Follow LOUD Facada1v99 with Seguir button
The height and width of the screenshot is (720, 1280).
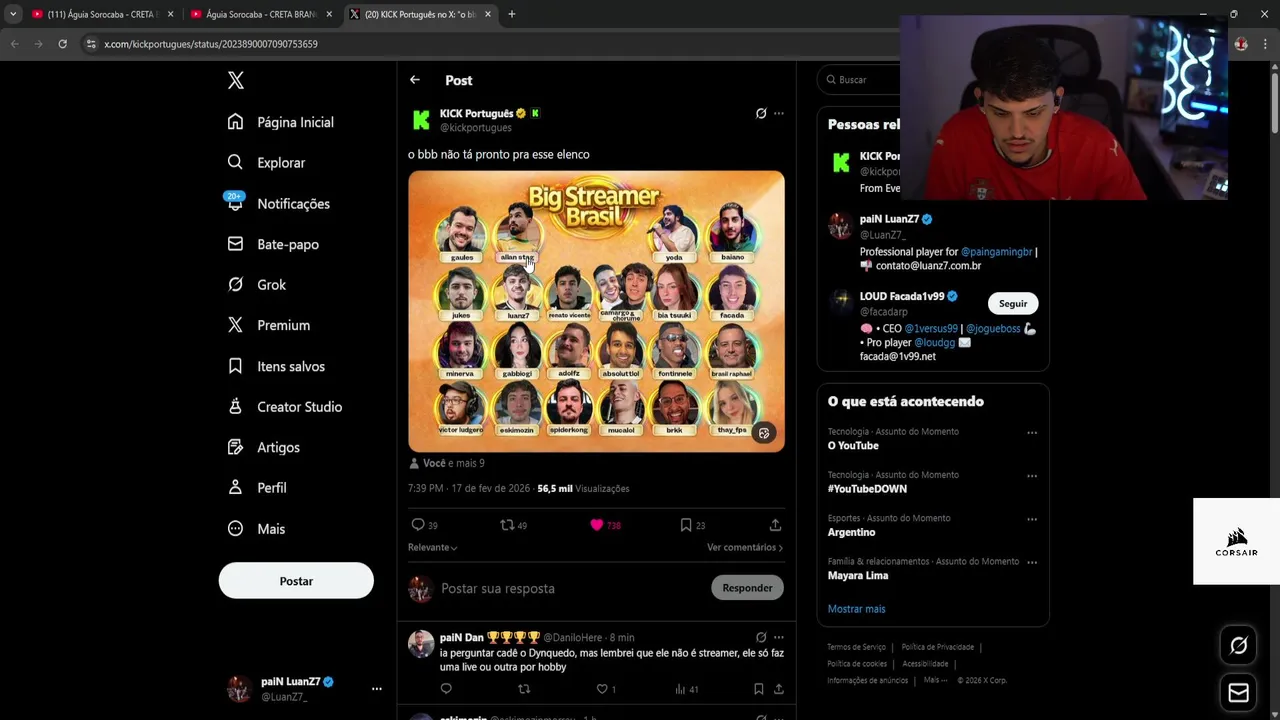point(1013,304)
